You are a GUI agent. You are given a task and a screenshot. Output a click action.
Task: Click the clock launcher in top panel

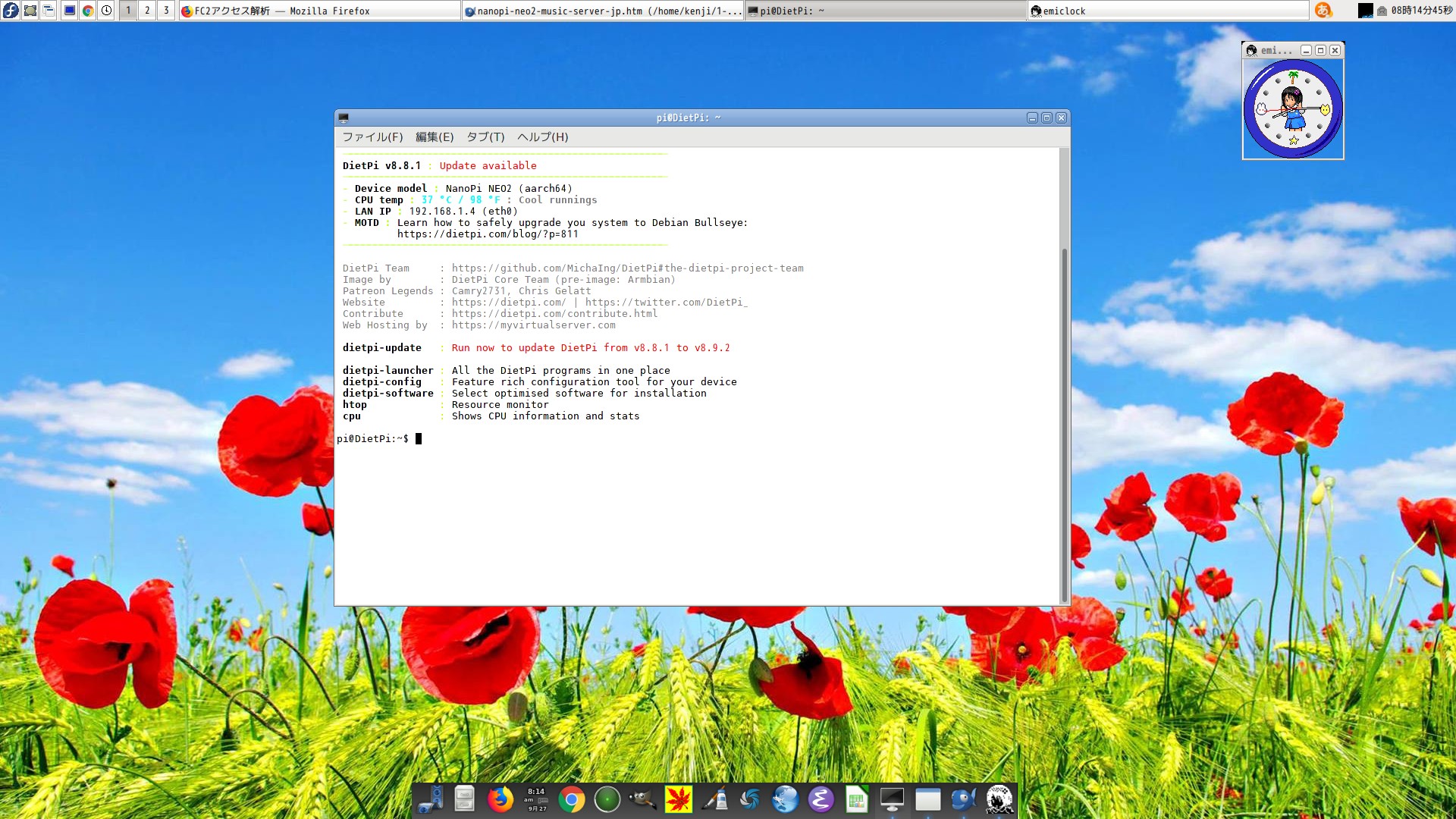click(x=107, y=11)
